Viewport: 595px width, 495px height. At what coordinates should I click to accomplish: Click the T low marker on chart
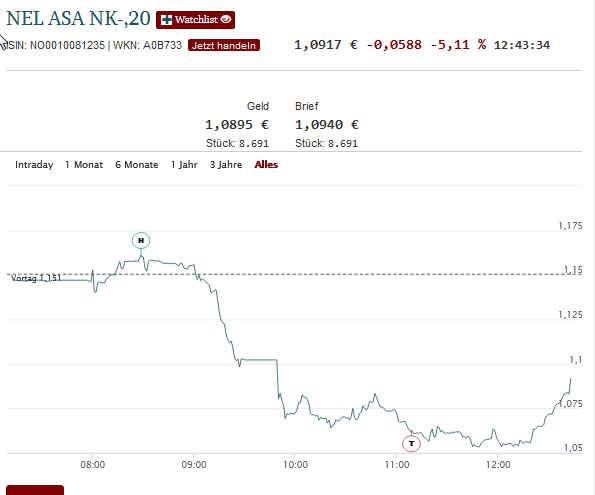pos(411,443)
